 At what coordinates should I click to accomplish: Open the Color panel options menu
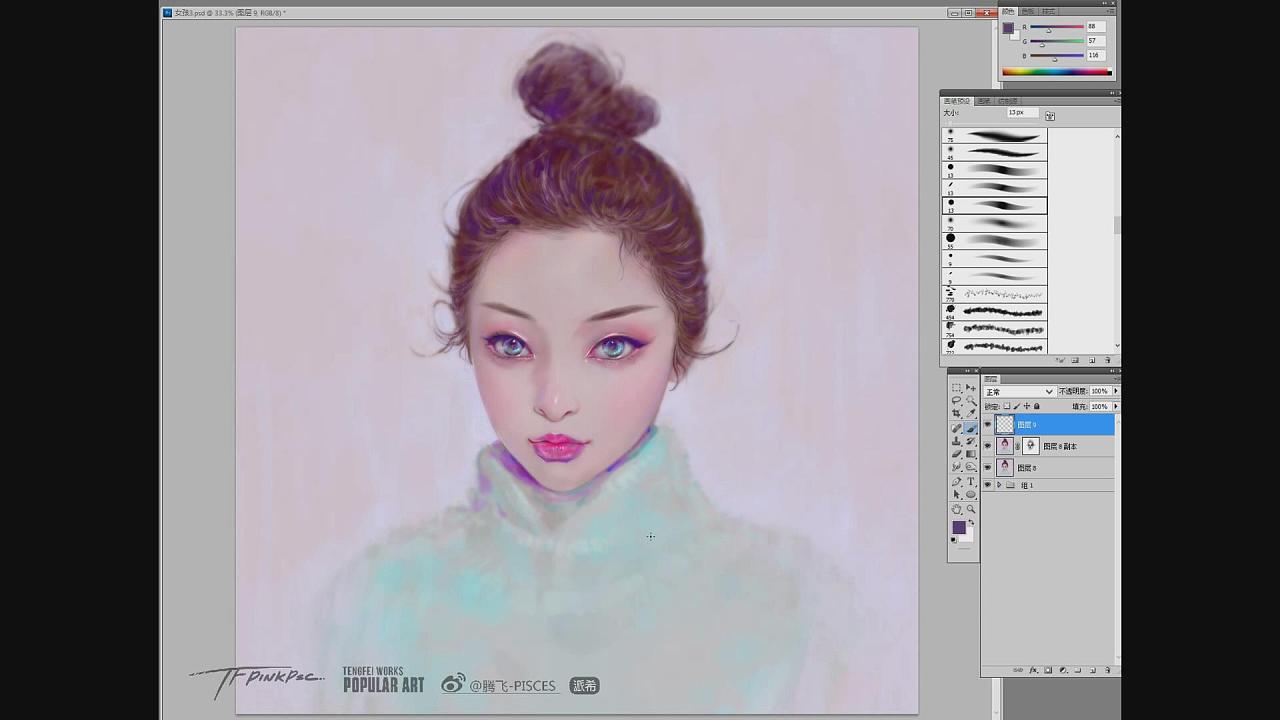pos(1111,11)
